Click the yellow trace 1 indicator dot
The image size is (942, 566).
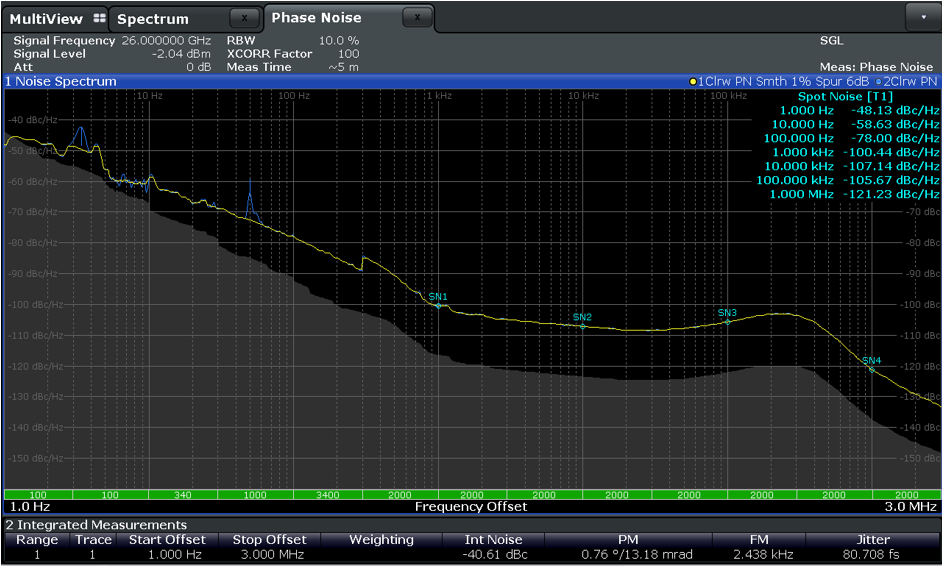pos(693,82)
